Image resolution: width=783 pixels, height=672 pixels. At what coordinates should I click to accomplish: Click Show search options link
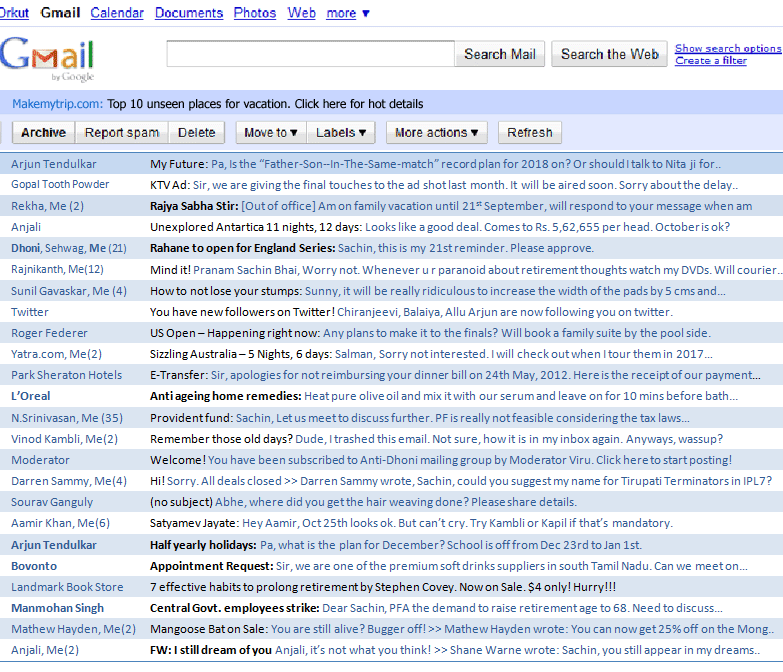pos(728,48)
